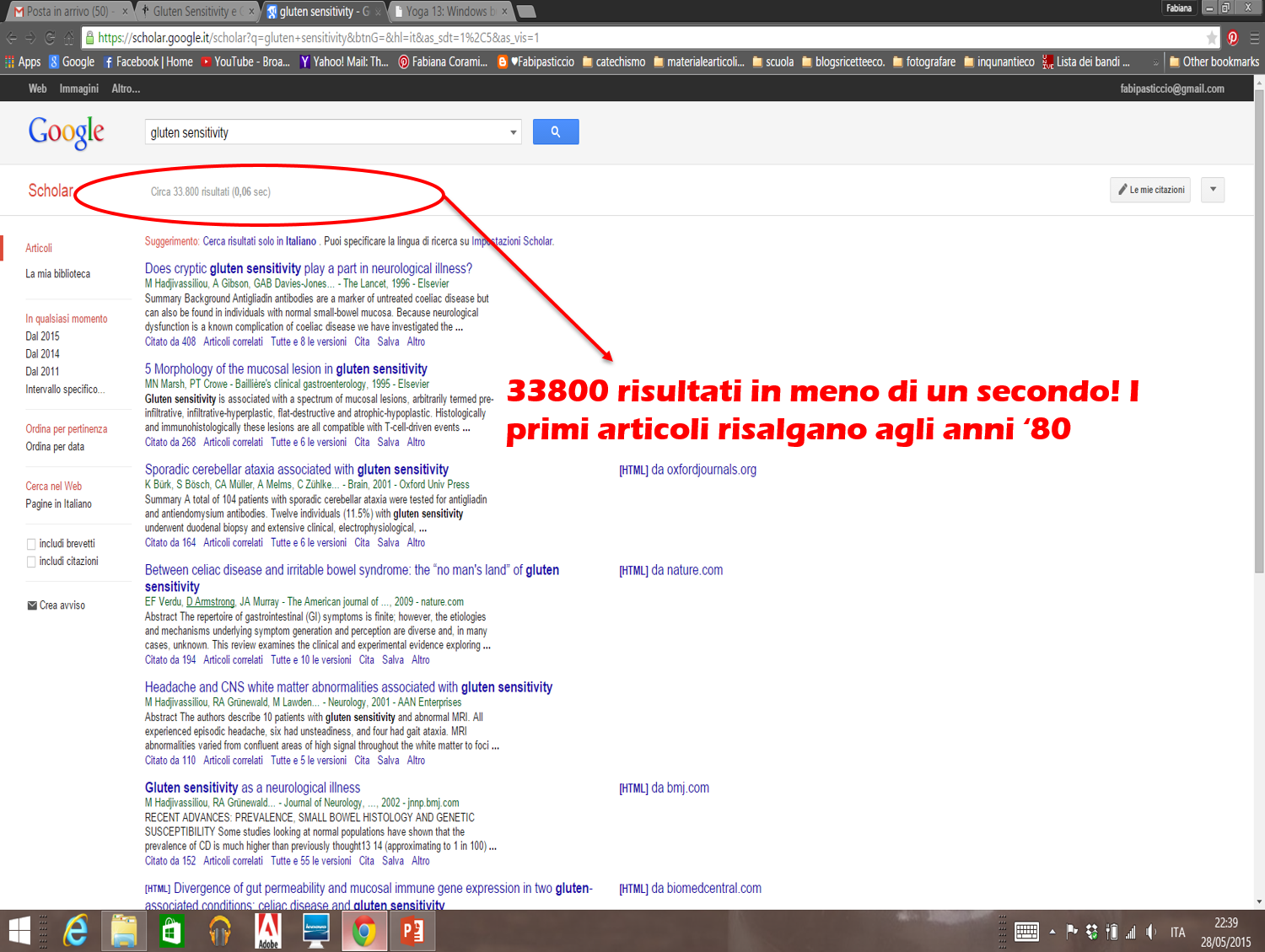Open the [HTML] da oxfordjournals.org link

click(687, 470)
